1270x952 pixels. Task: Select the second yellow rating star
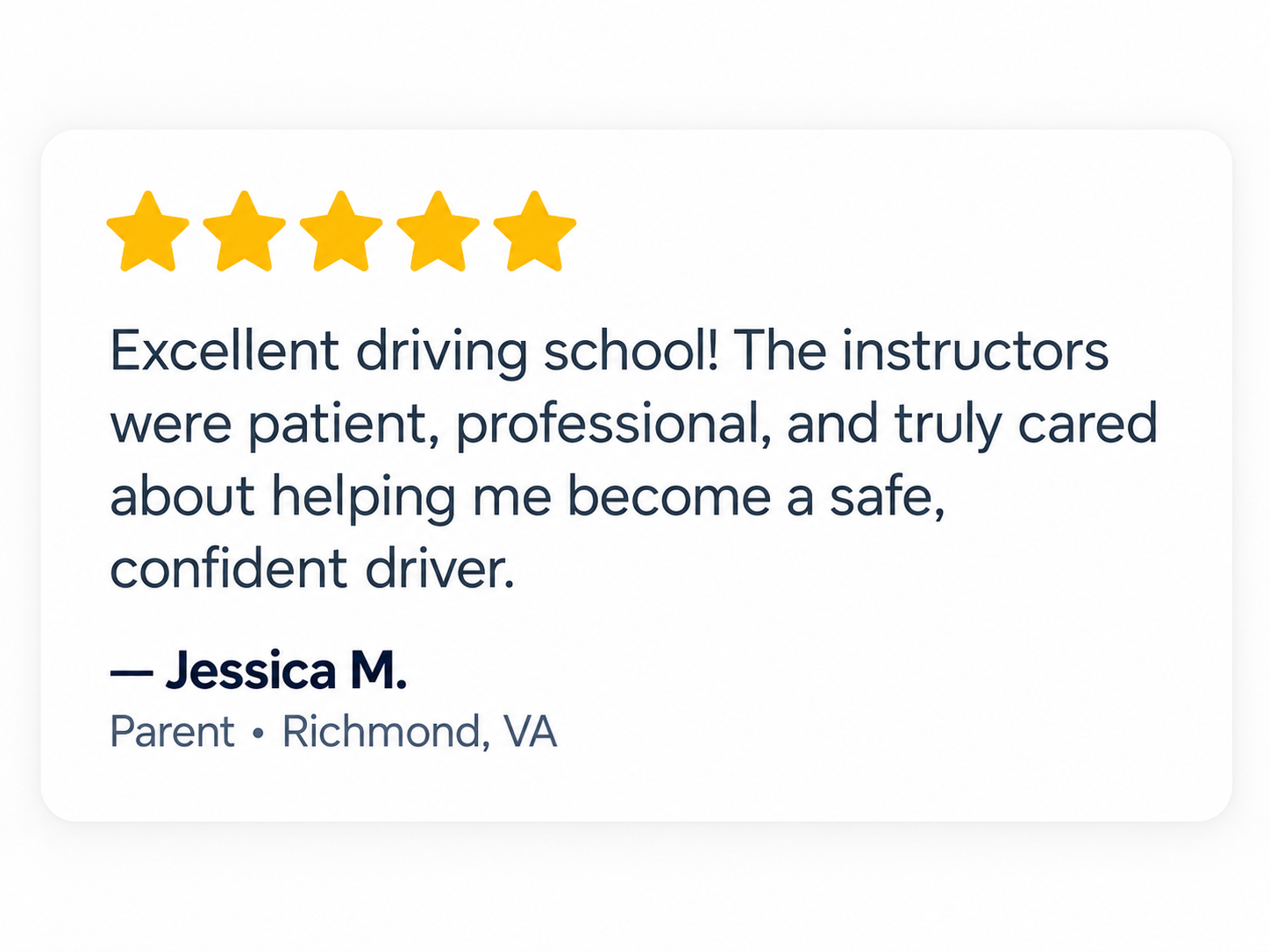[245, 231]
